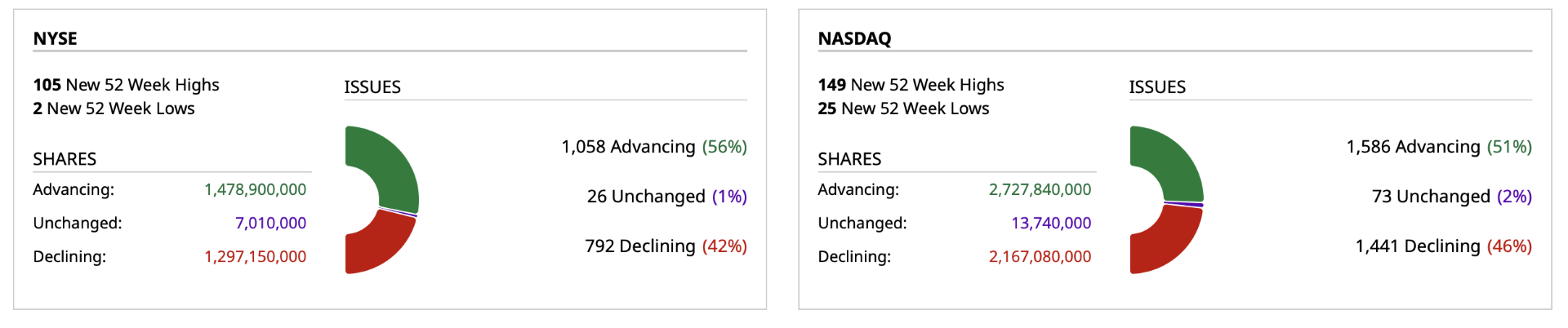The image size is (1568, 328).
Task: Click the 25 New 52 Week Lows text
Action: click(x=903, y=109)
